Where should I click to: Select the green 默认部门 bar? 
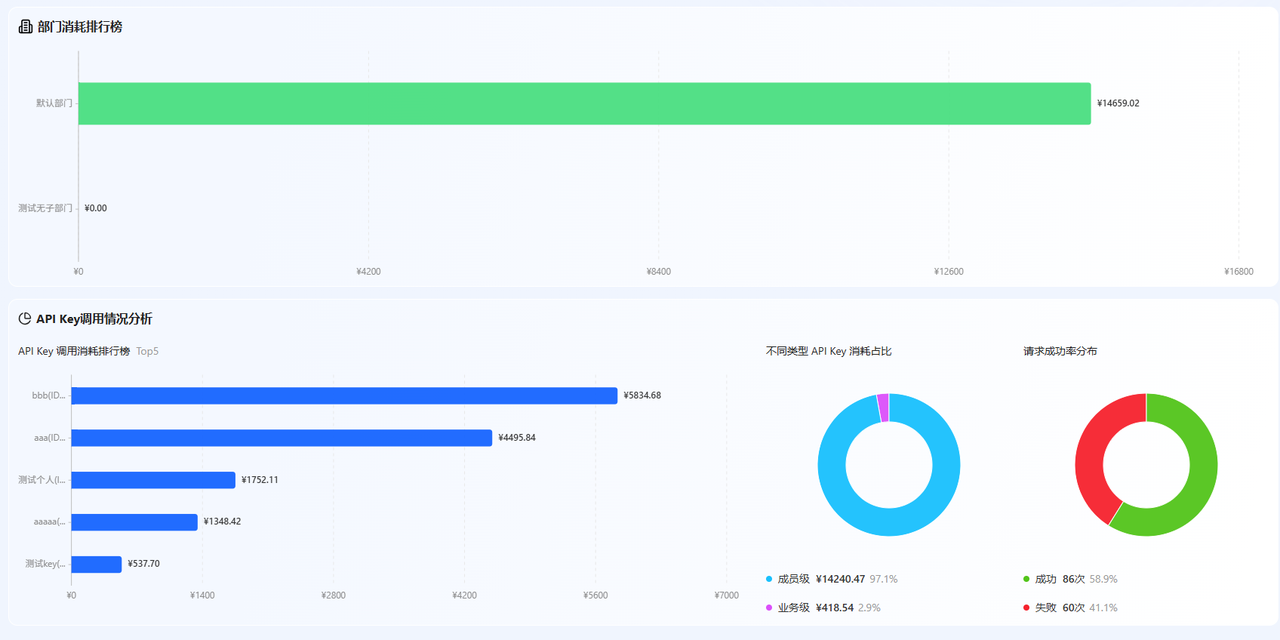pyautogui.click(x=584, y=103)
